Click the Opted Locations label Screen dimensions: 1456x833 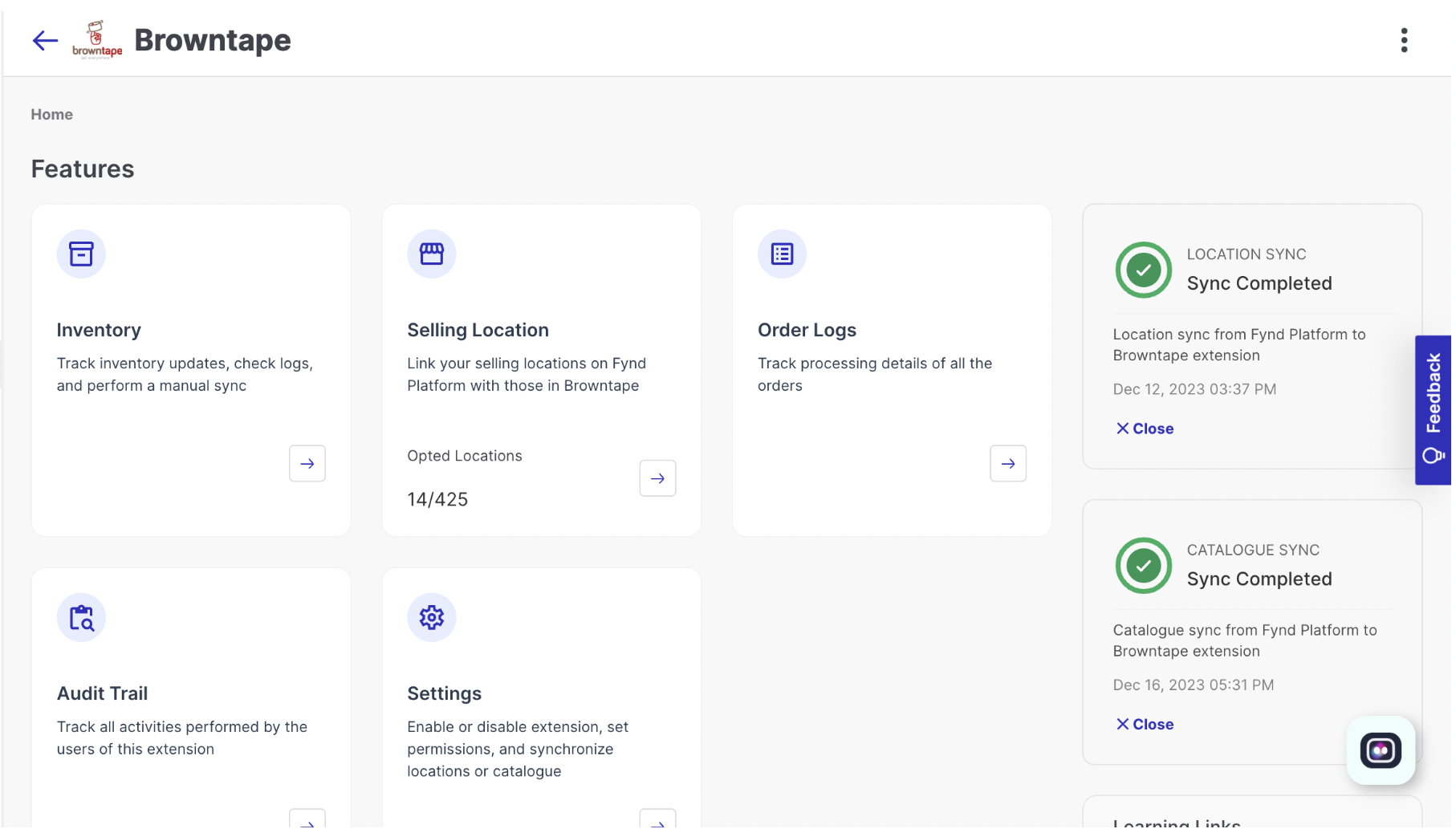(x=466, y=457)
